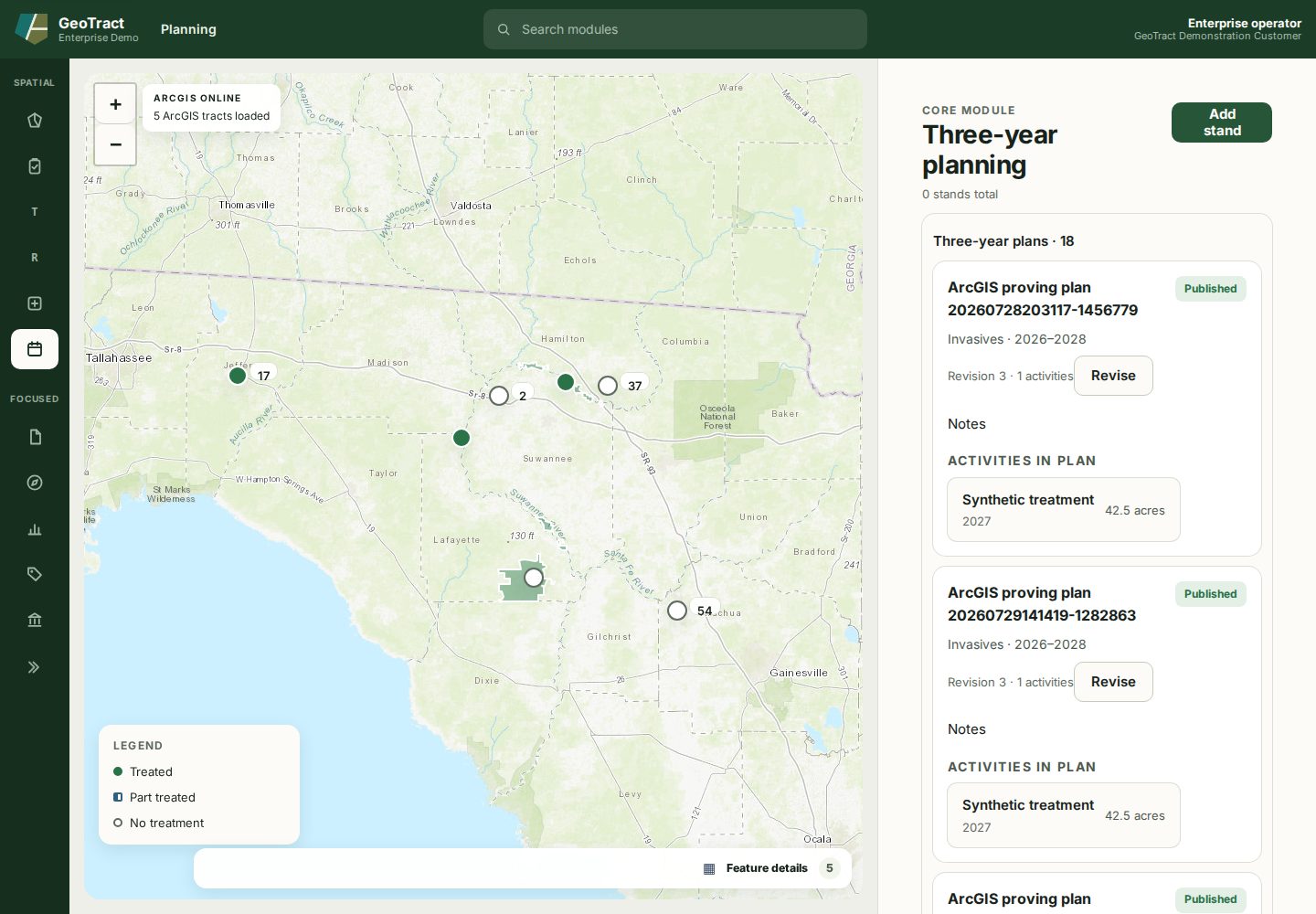
Task: Select the R sidebar item
Action: pos(35,258)
